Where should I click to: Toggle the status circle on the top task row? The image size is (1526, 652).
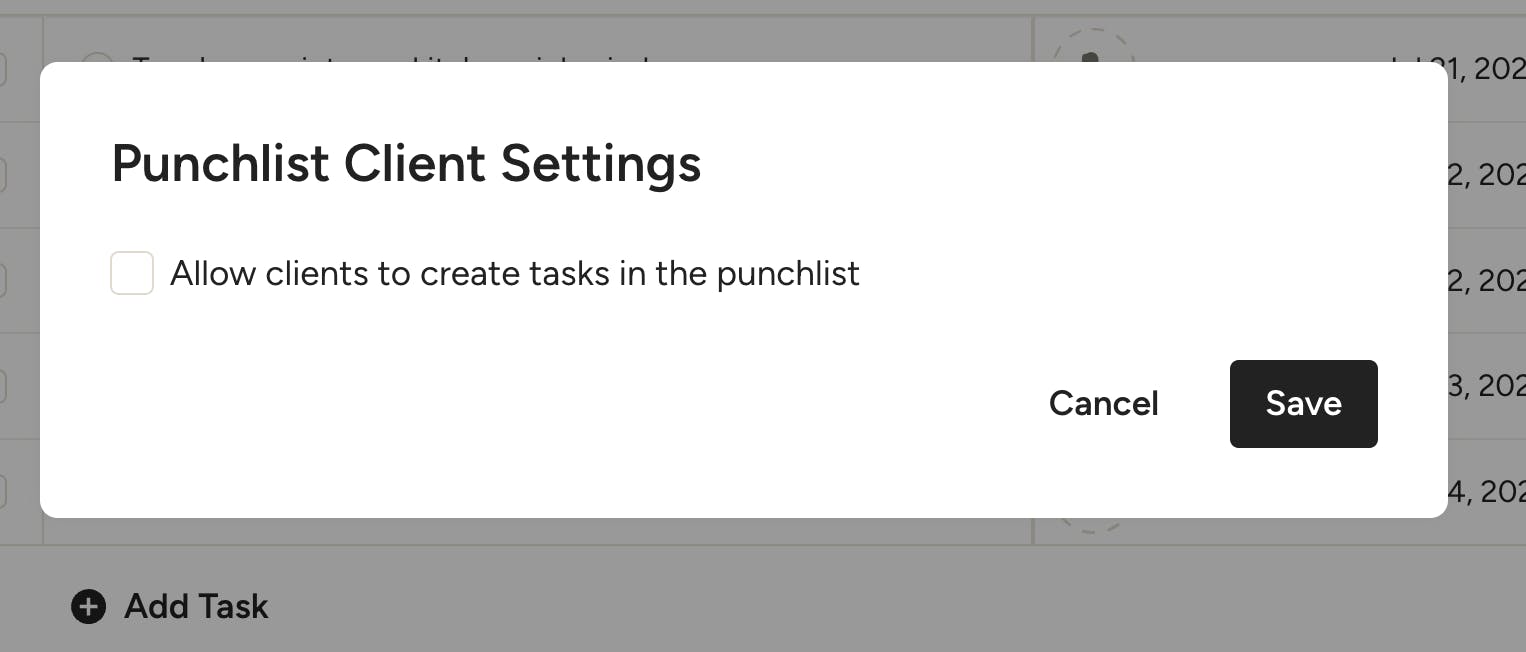(x=96, y=58)
